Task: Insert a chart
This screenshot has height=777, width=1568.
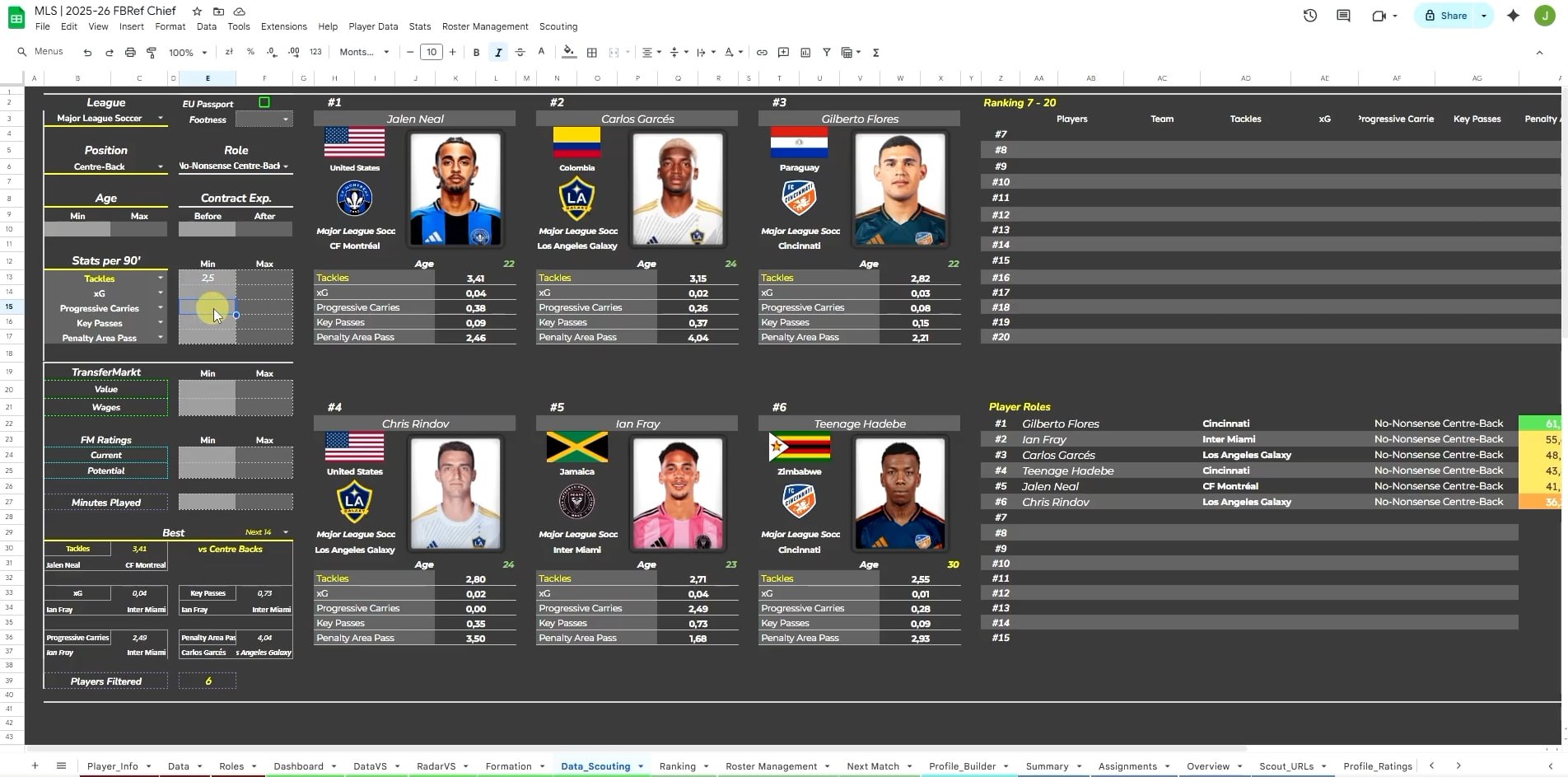Action: (x=805, y=52)
